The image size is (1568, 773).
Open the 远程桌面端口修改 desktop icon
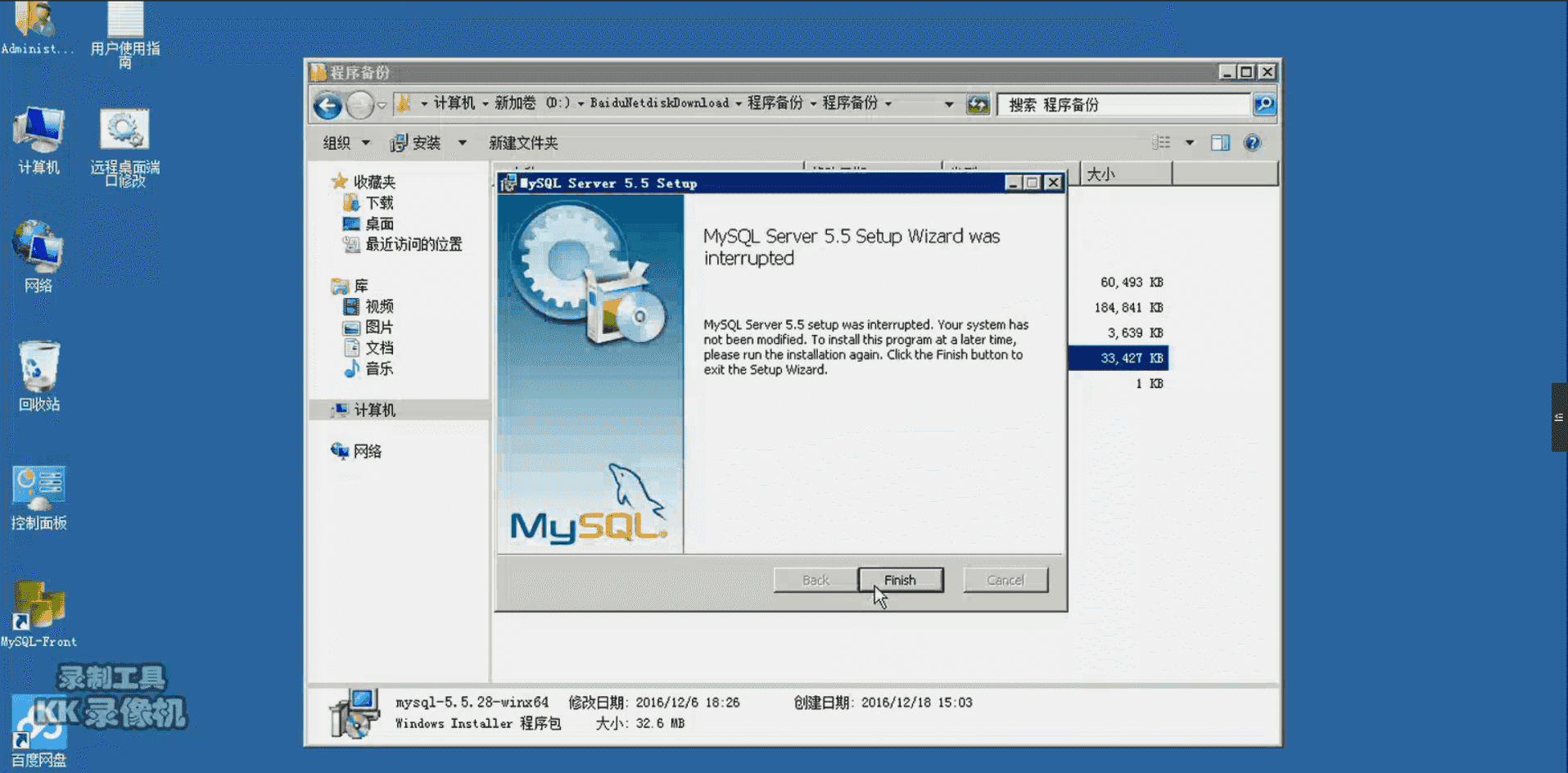click(x=124, y=148)
